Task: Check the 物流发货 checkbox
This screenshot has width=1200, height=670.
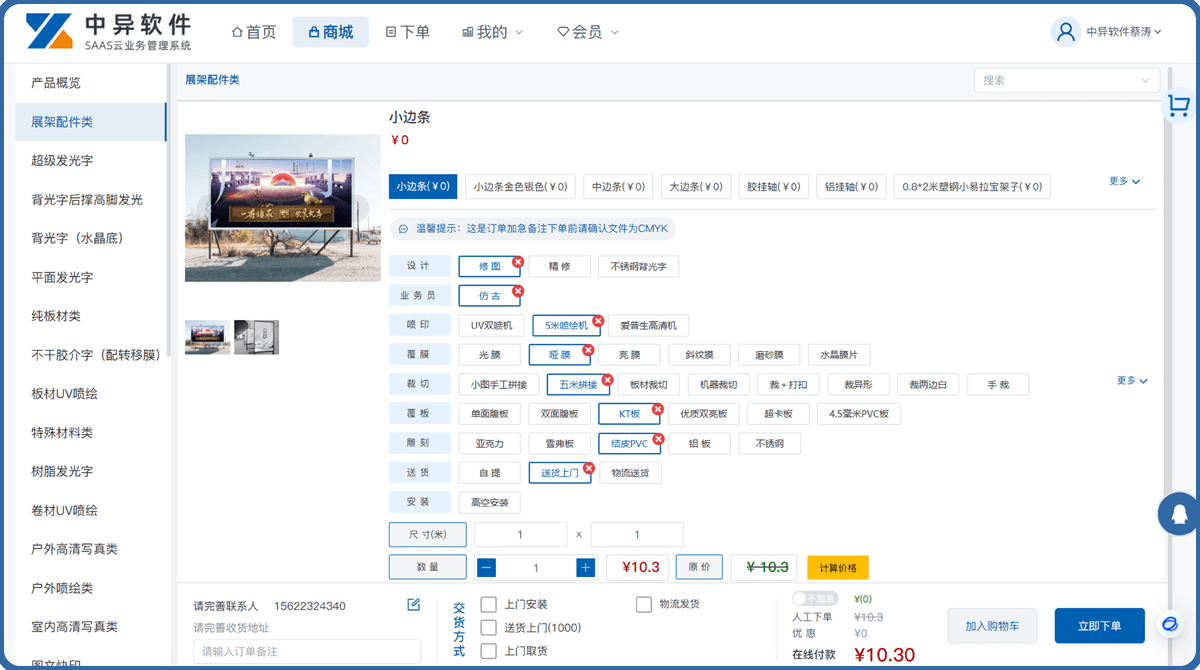Action: click(644, 604)
